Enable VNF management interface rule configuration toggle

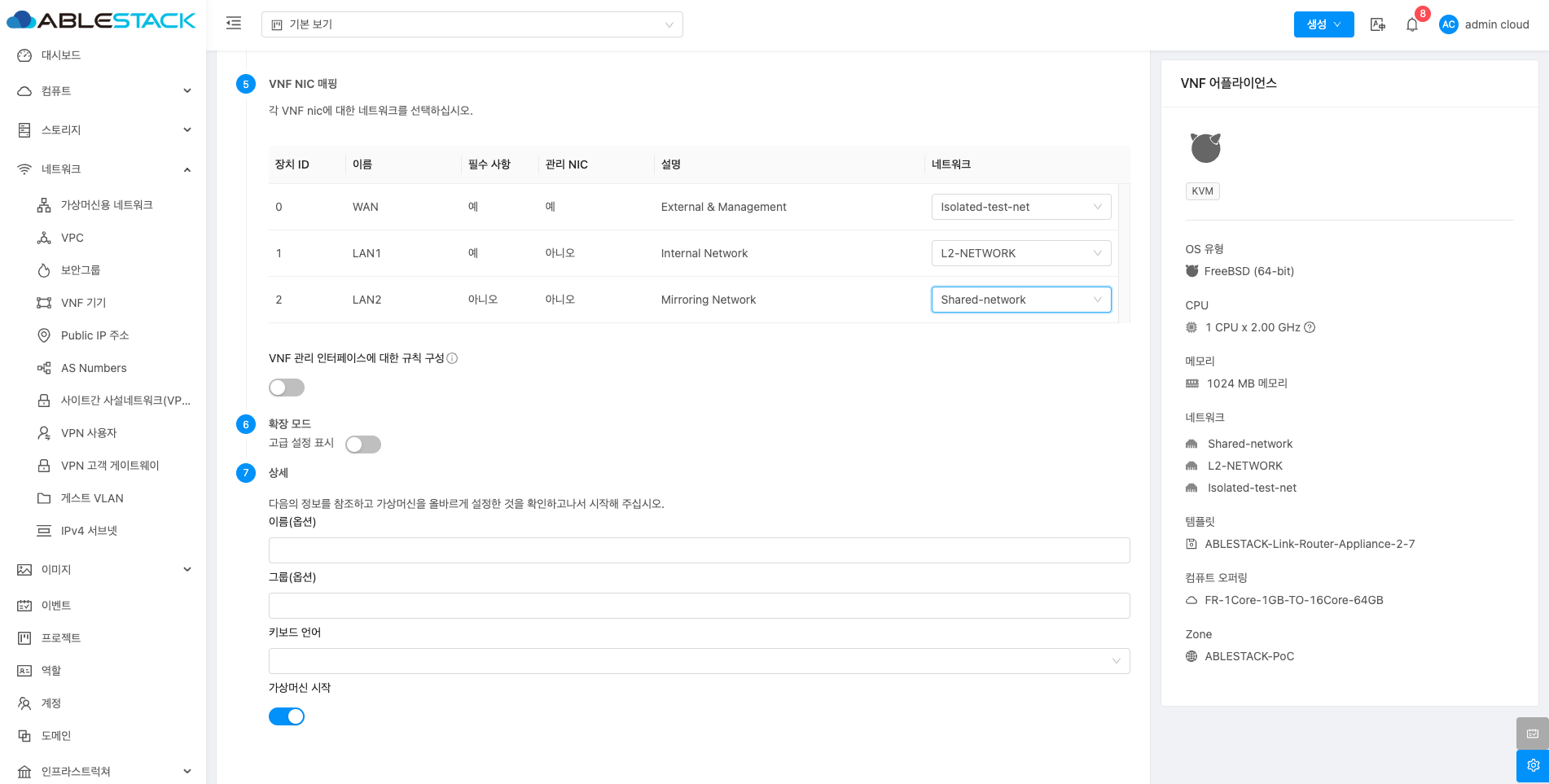(x=287, y=388)
